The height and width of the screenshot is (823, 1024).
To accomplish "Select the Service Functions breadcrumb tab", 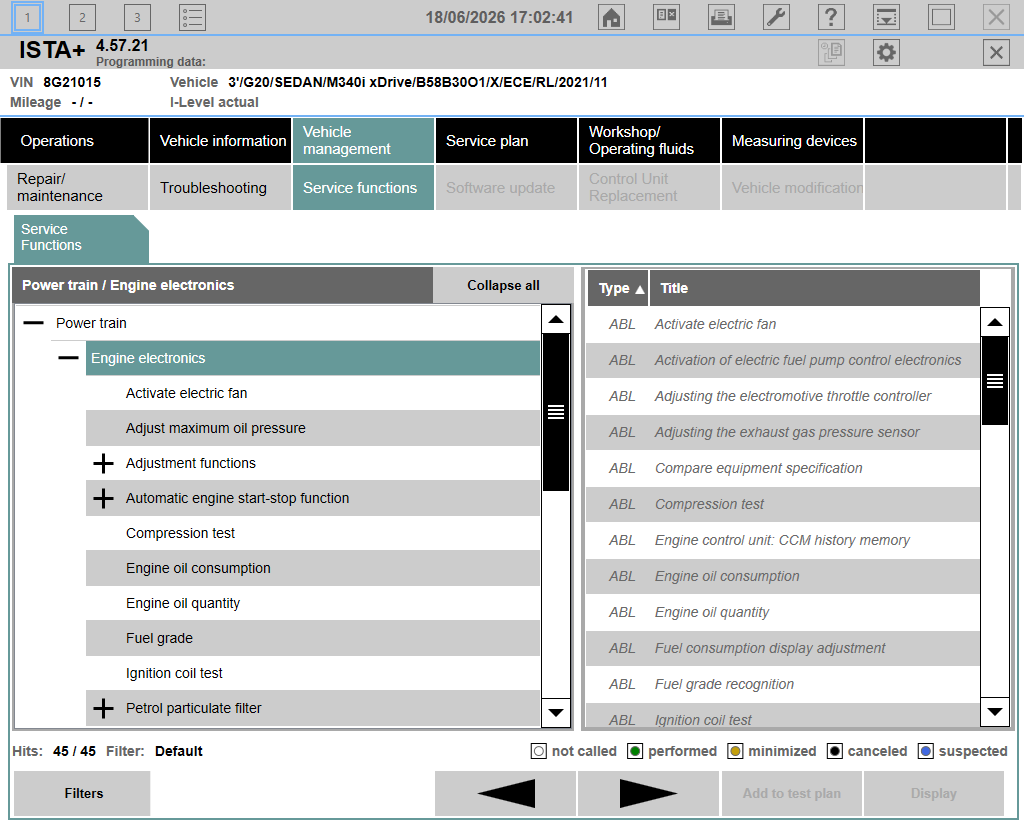I will (x=81, y=238).
